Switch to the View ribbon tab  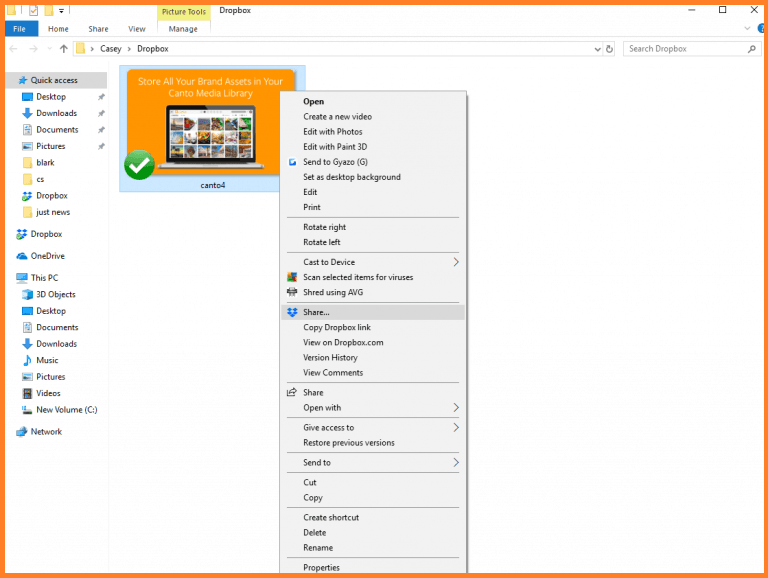click(x=137, y=29)
